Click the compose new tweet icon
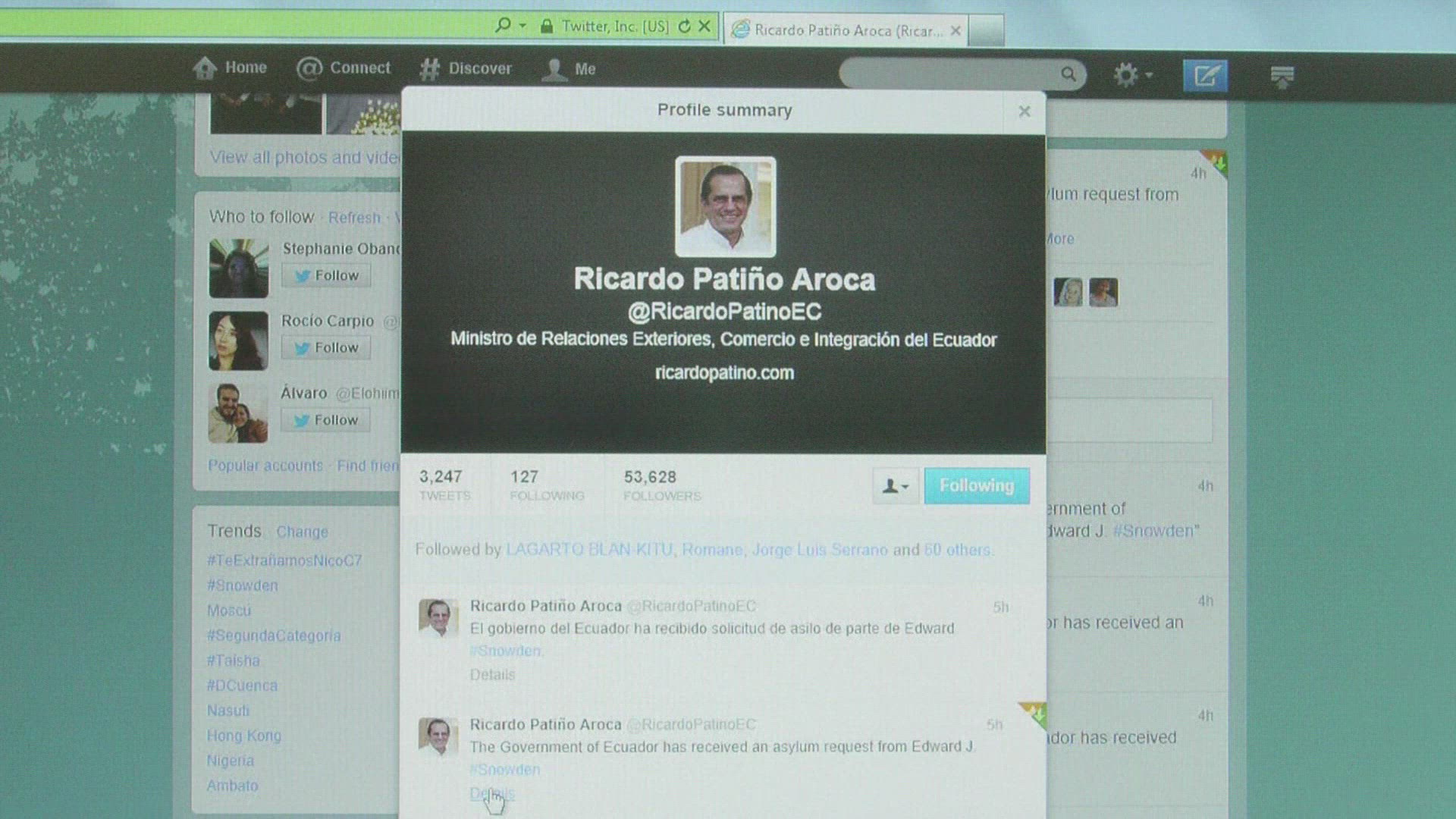Image resolution: width=1456 pixels, height=819 pixels. pos(1205,75)
